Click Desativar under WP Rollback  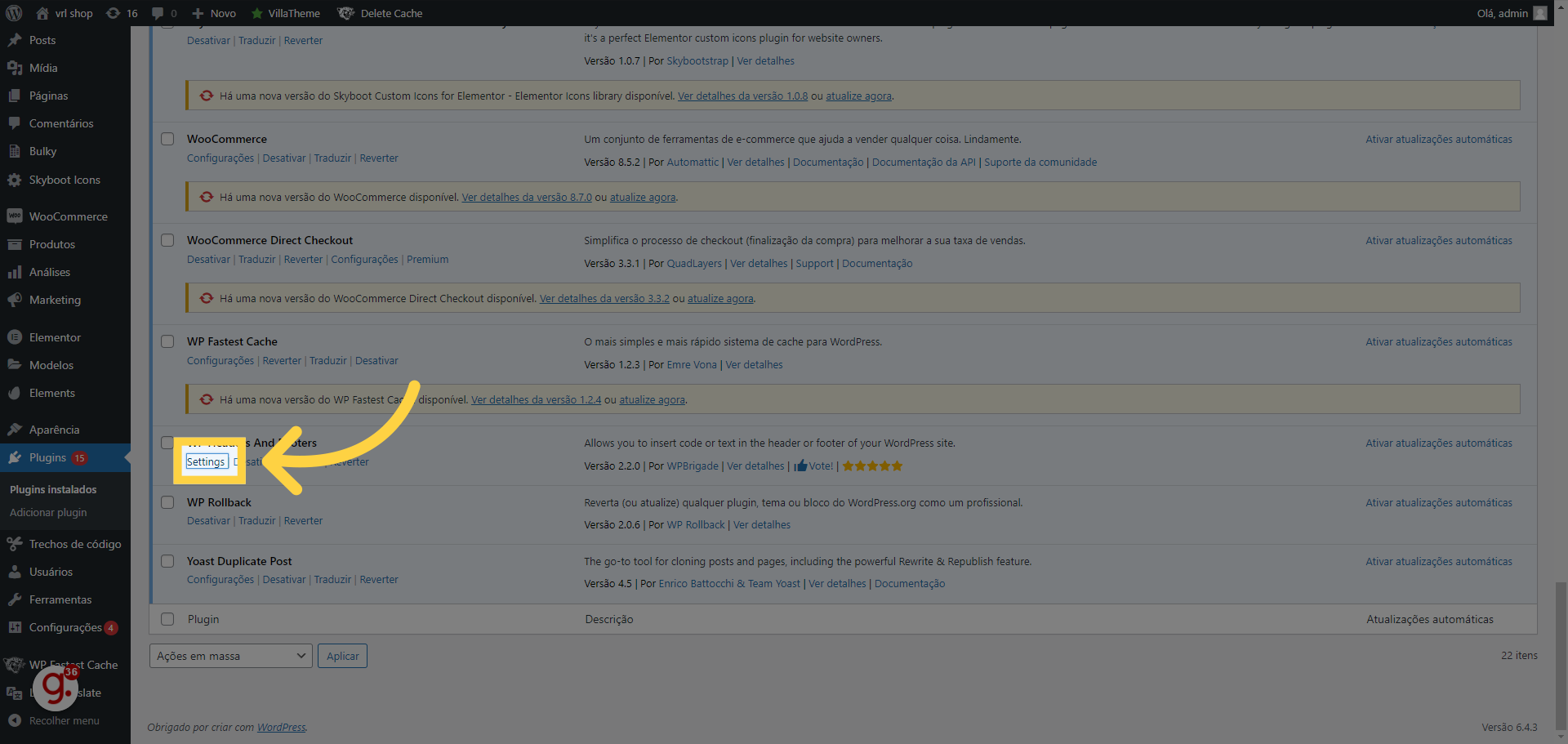[208, 520]
